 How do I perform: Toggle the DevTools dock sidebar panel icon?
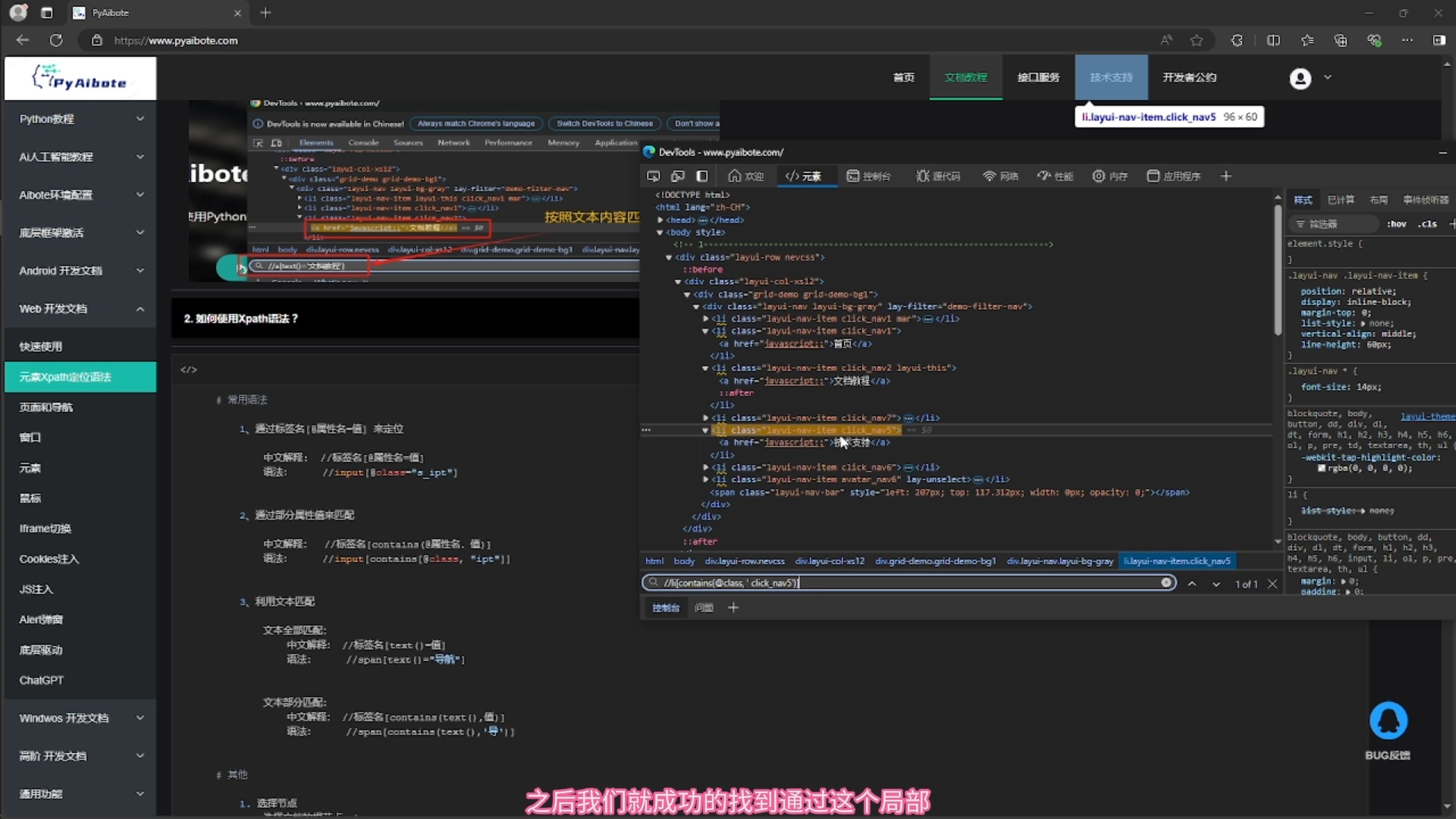pyautogui.click(x=702, y=176)
